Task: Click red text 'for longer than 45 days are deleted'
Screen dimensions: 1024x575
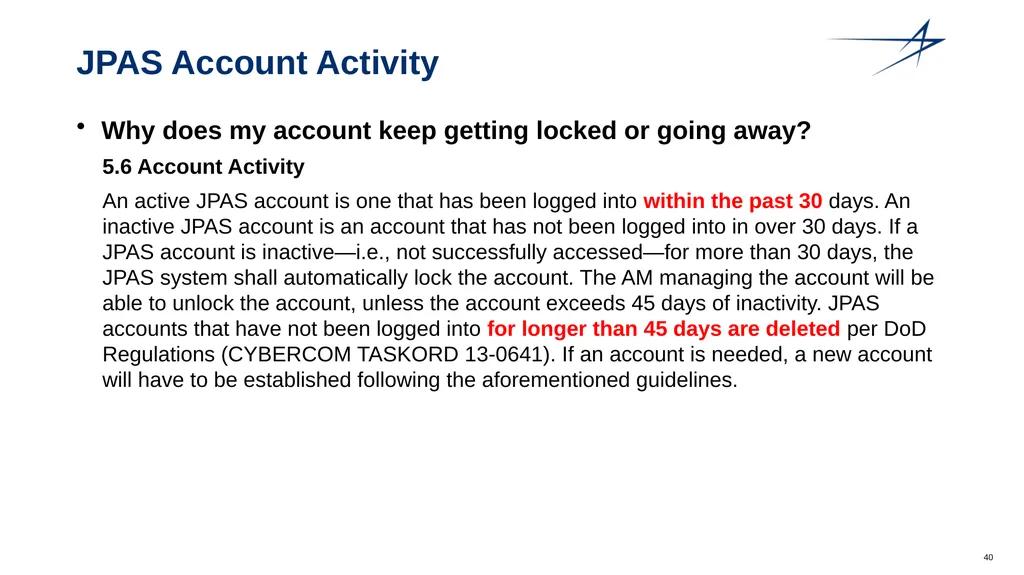Action: pyautogui.click(x=664, y=329)
